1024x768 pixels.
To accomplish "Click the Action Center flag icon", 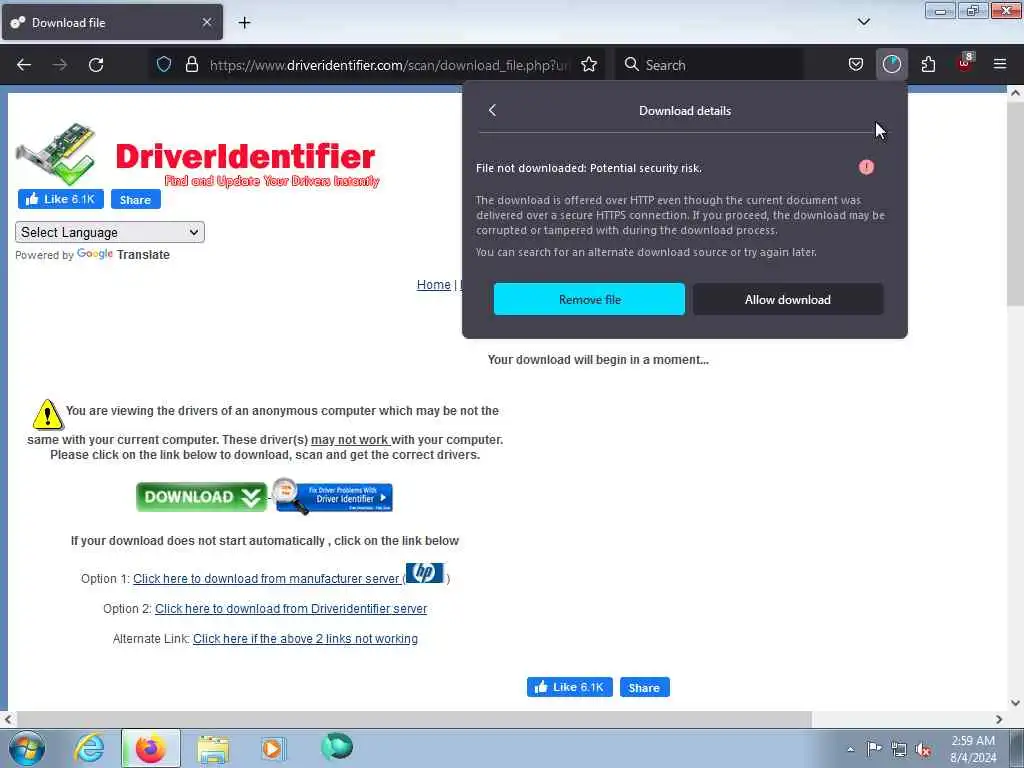I will [873, 748].
